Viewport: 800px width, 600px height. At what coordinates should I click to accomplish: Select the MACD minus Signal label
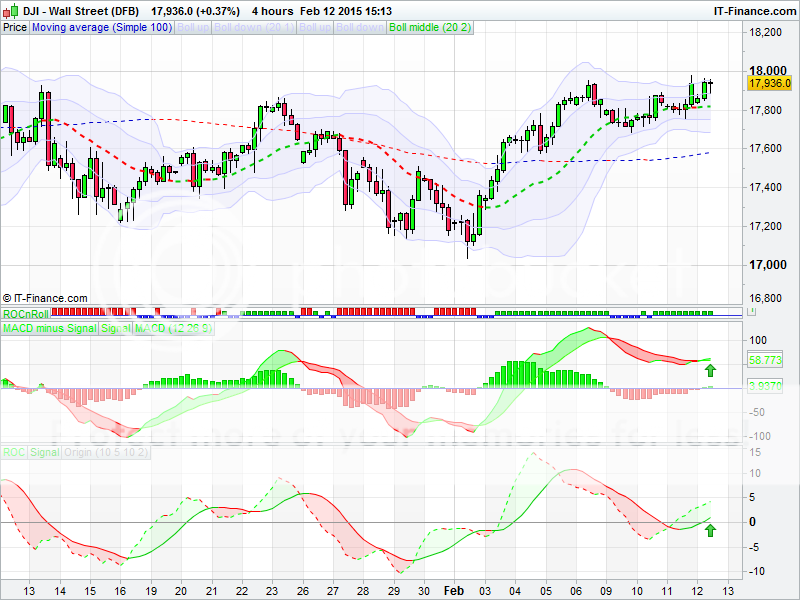pos(49,328)
